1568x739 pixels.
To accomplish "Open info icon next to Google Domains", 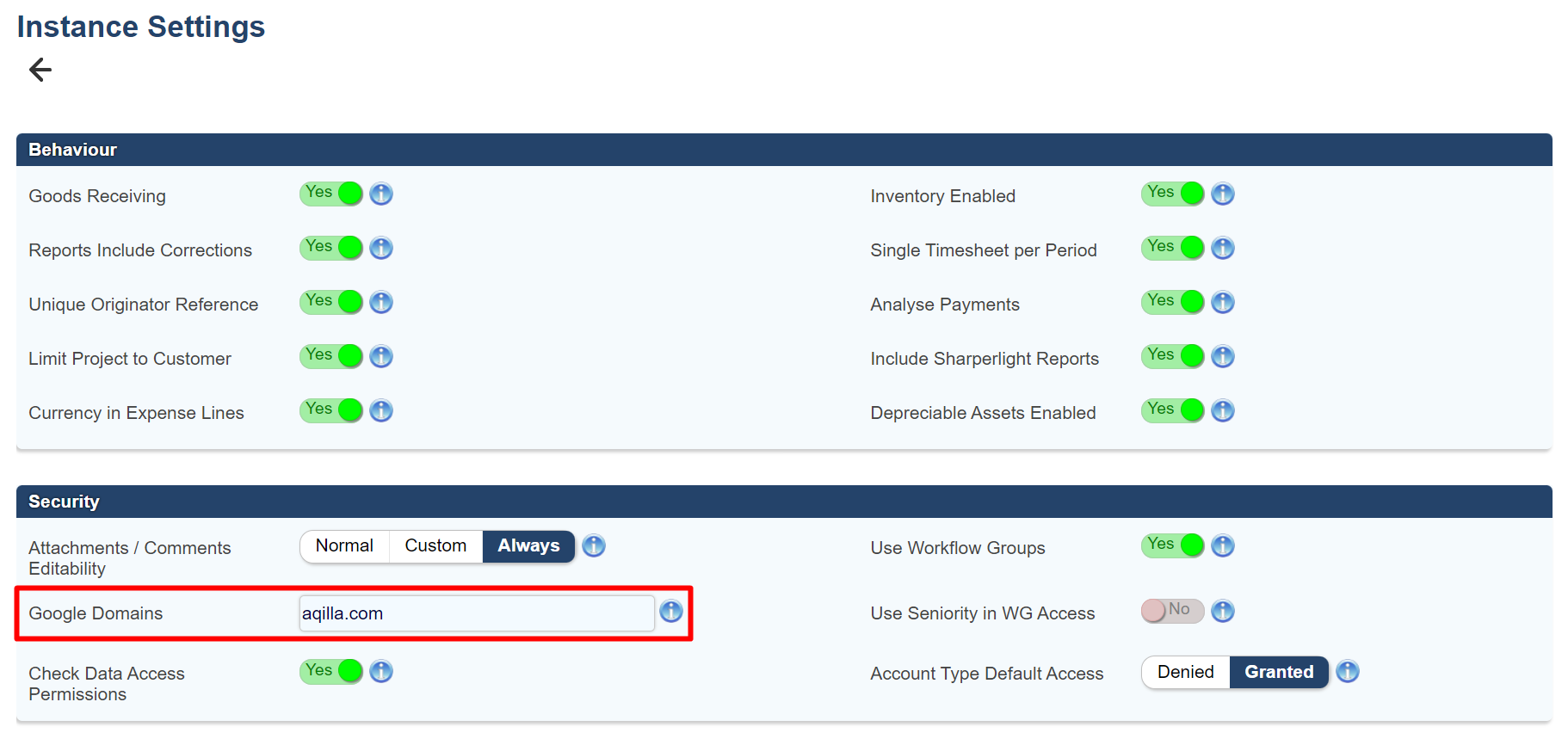I will tap(670, 612).
